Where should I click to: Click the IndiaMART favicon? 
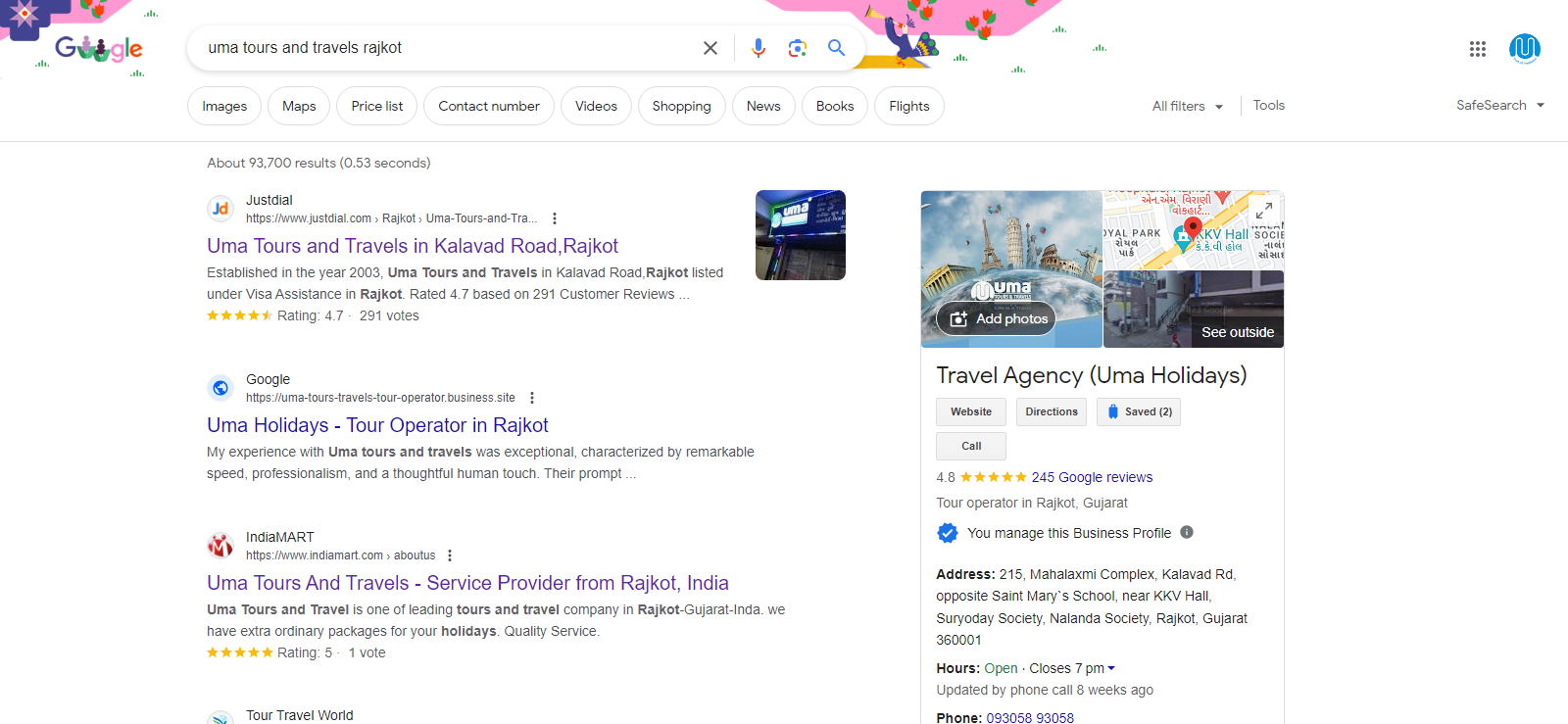point(220,546)
